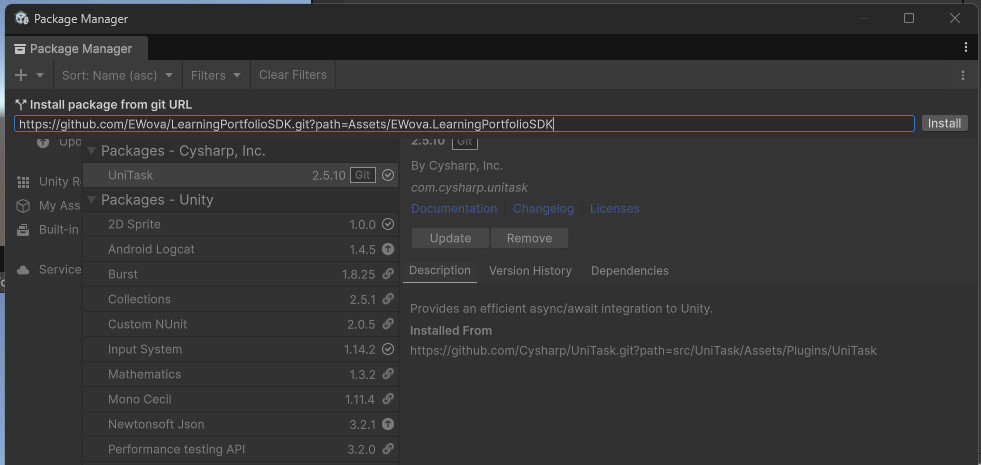Select the Newtonsoft Json package
This screenshot has width=981, height=465.
240,424
